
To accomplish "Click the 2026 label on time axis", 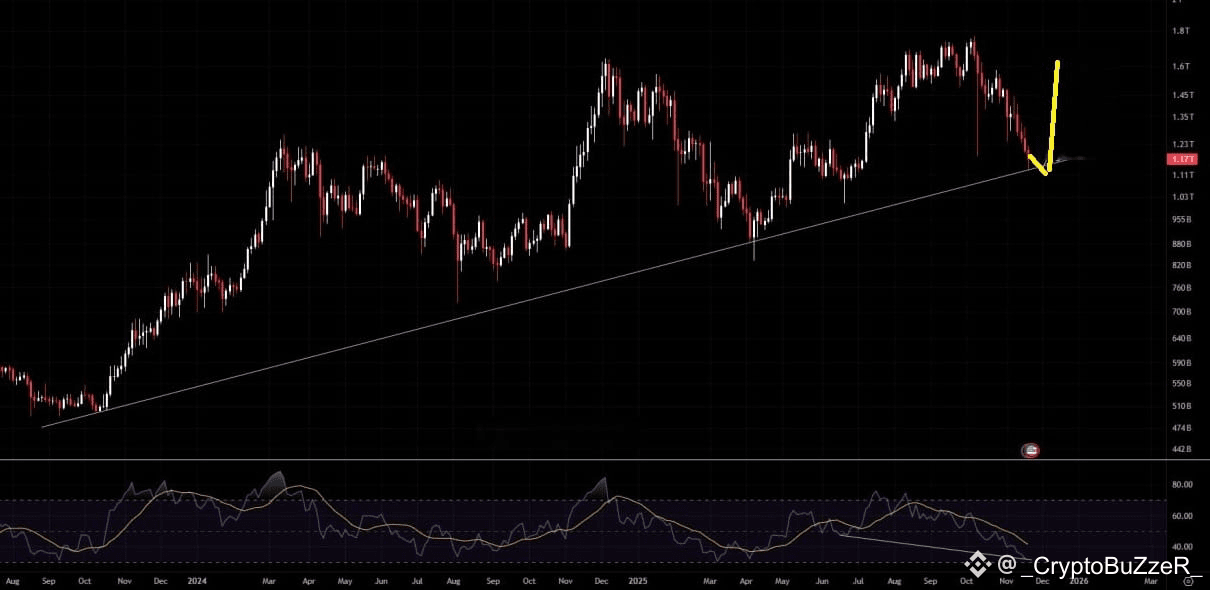I will (1078, 580).
